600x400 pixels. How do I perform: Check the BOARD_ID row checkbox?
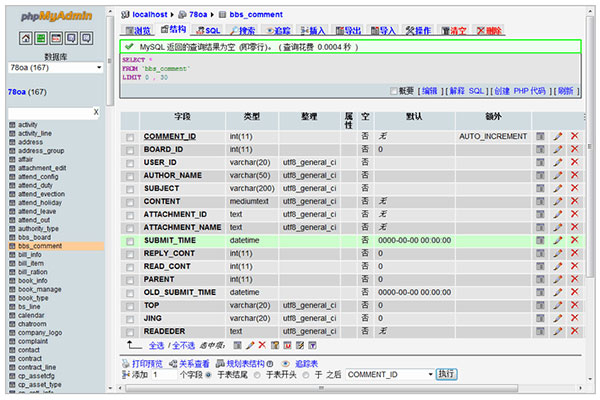pos(130,150)
